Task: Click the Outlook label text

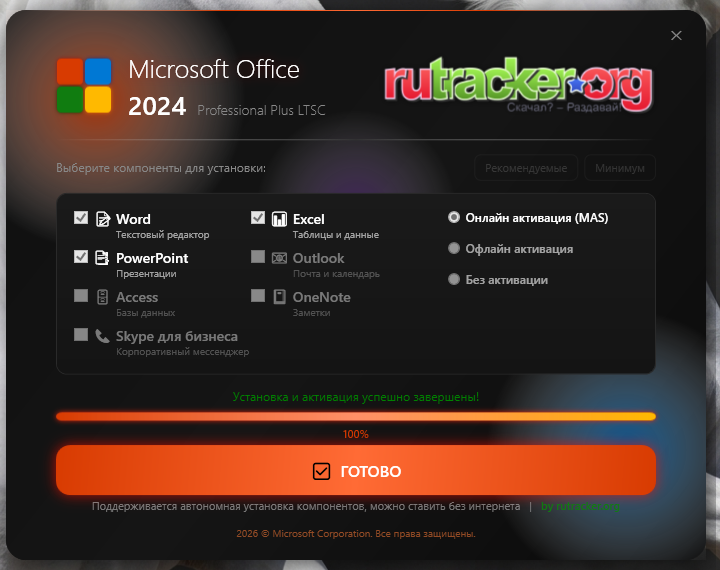Action: (319, 258)
